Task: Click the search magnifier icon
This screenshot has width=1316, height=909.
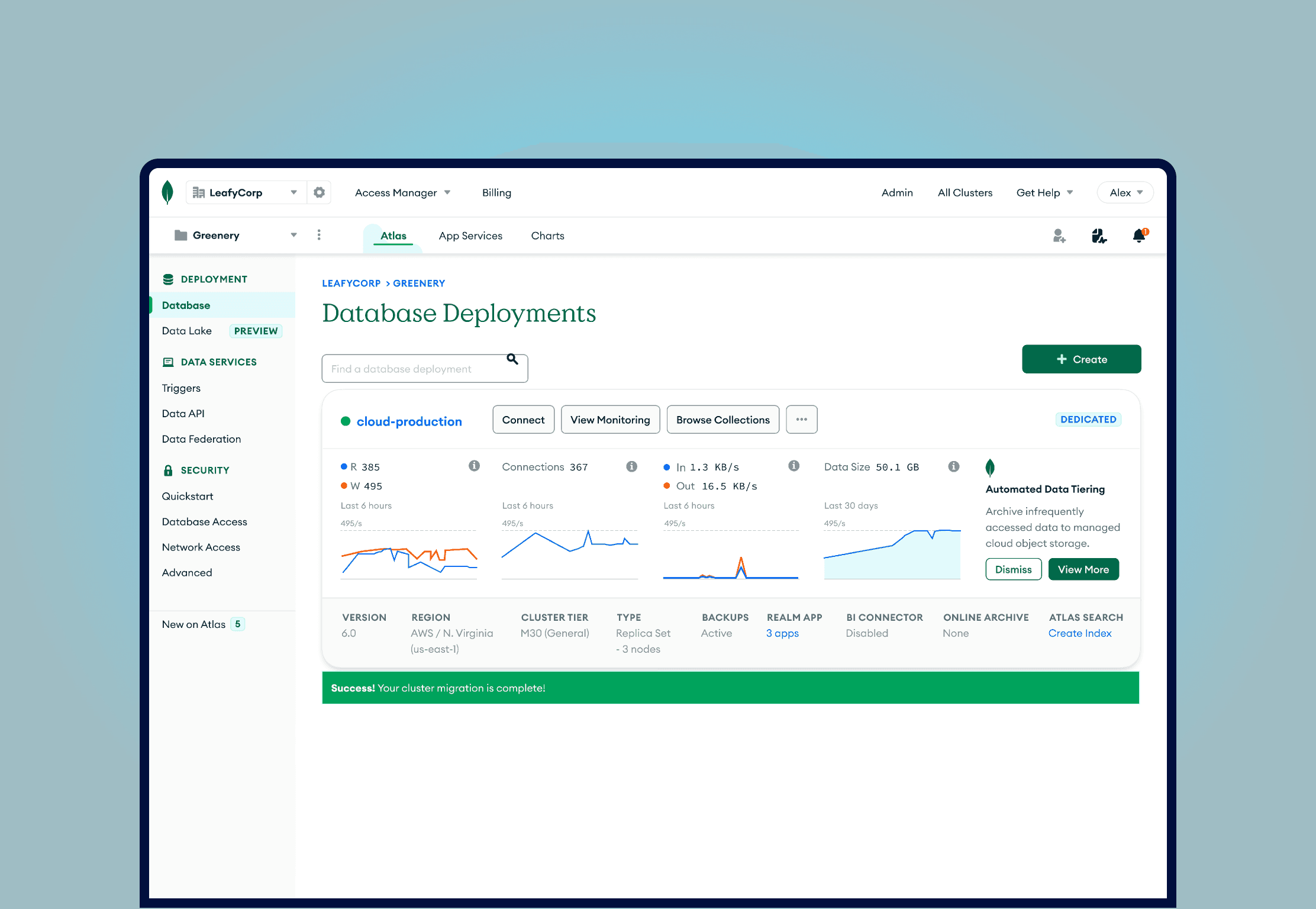Action: [x=512, y=359]
